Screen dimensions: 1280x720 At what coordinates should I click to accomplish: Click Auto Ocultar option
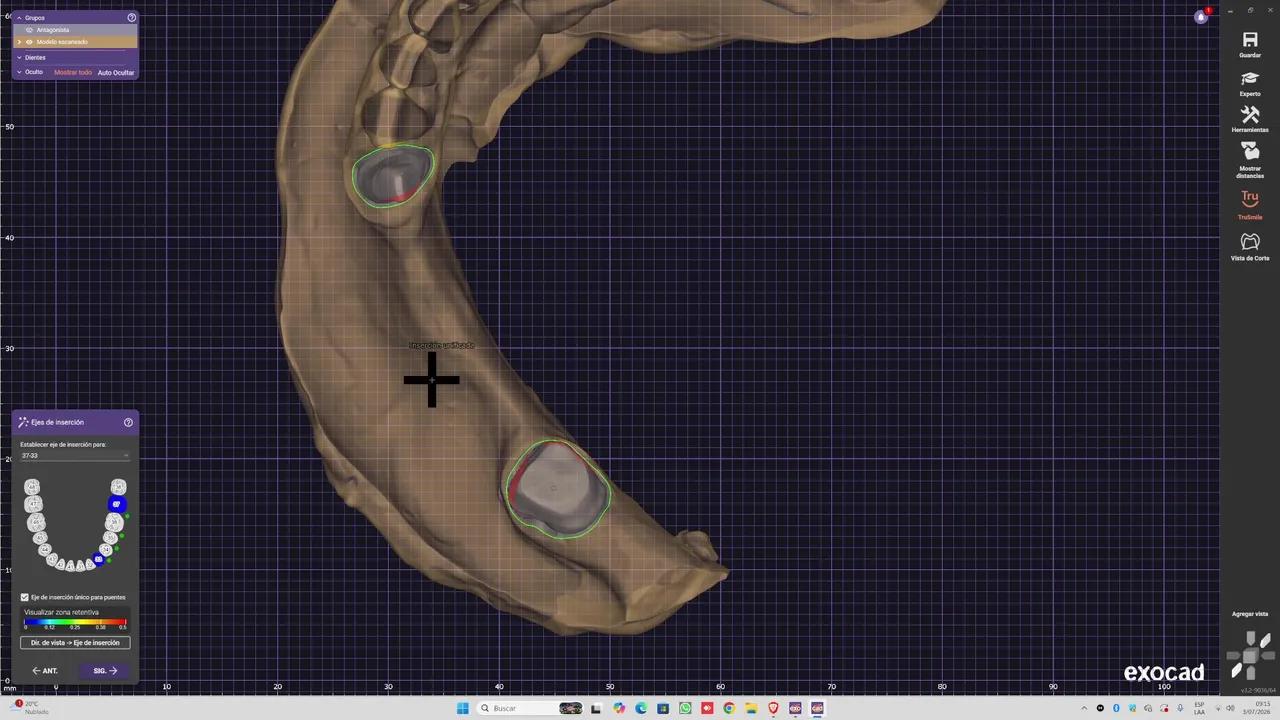pyautogui.click(x=116, y=72)
